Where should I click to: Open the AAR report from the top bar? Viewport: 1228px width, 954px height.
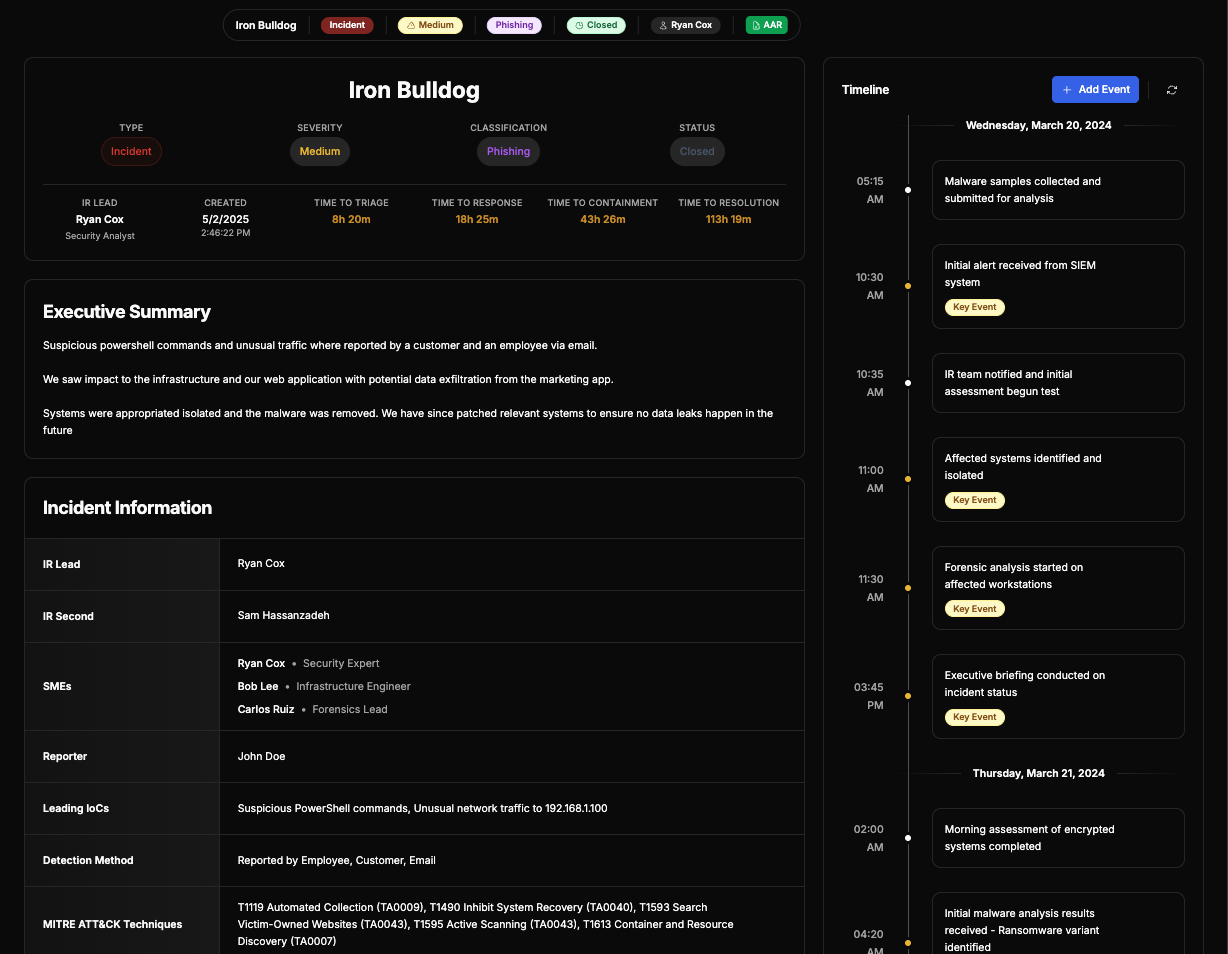[766, 25]
